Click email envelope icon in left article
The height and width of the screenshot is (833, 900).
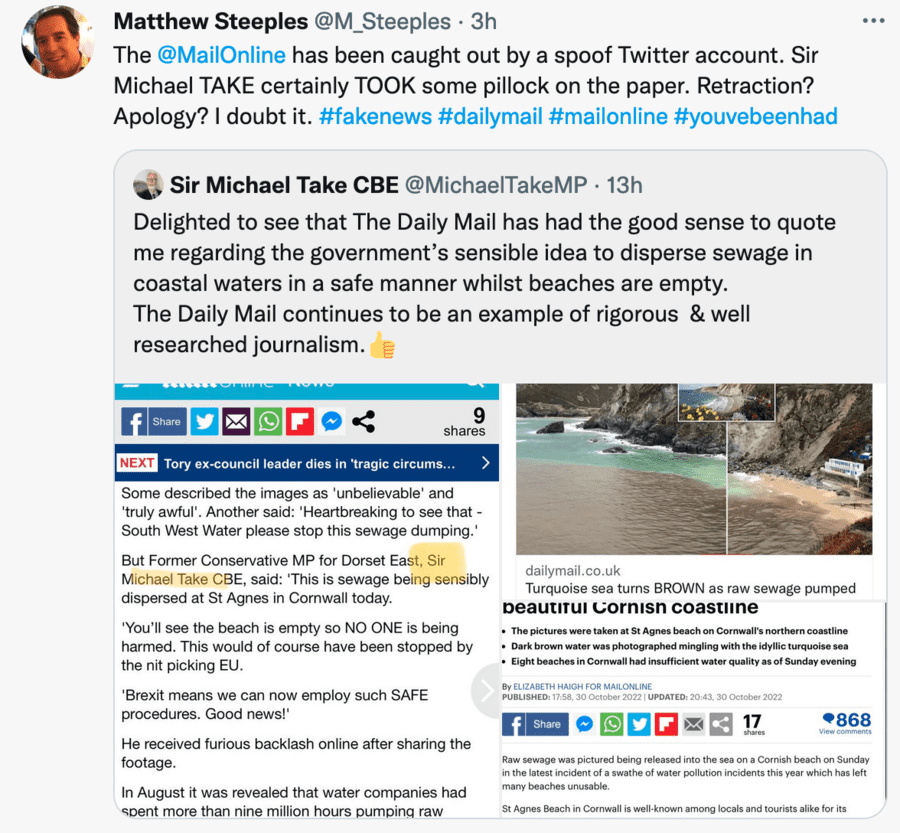point(236,421)
